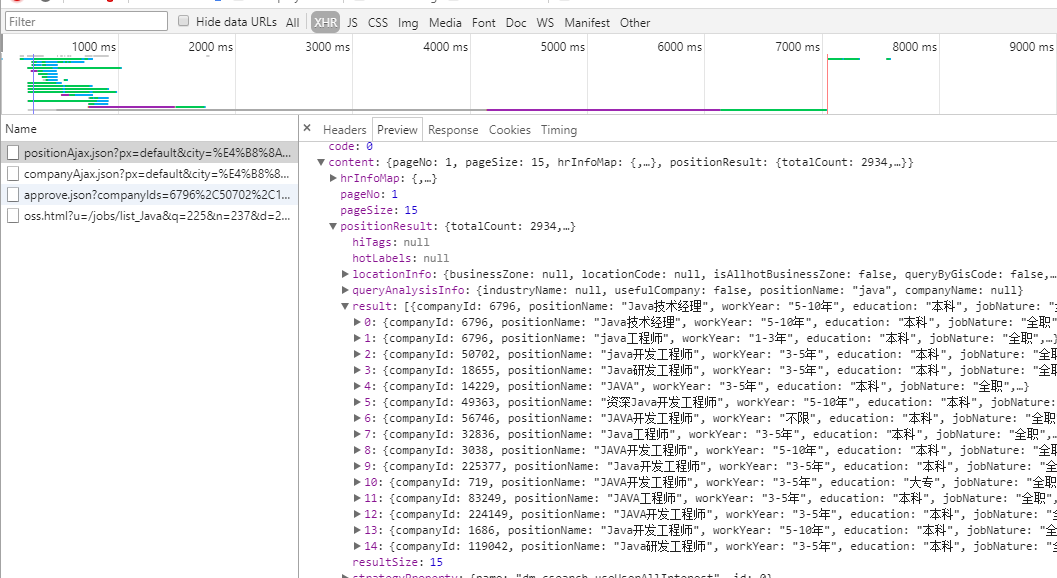Expand result item 5 资深Java开发工程师

pyautogui.click(x=357, y=403)
